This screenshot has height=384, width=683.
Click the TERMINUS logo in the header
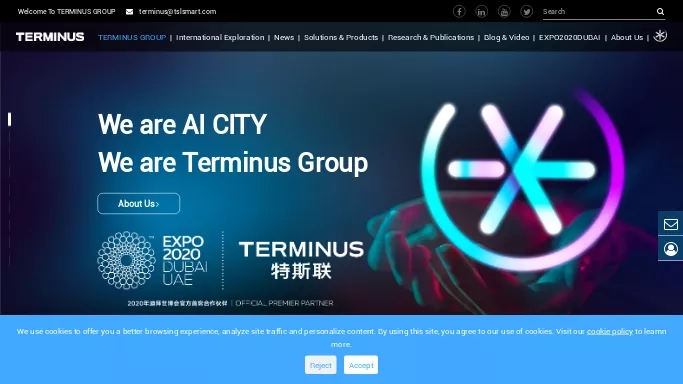point(50,37)
